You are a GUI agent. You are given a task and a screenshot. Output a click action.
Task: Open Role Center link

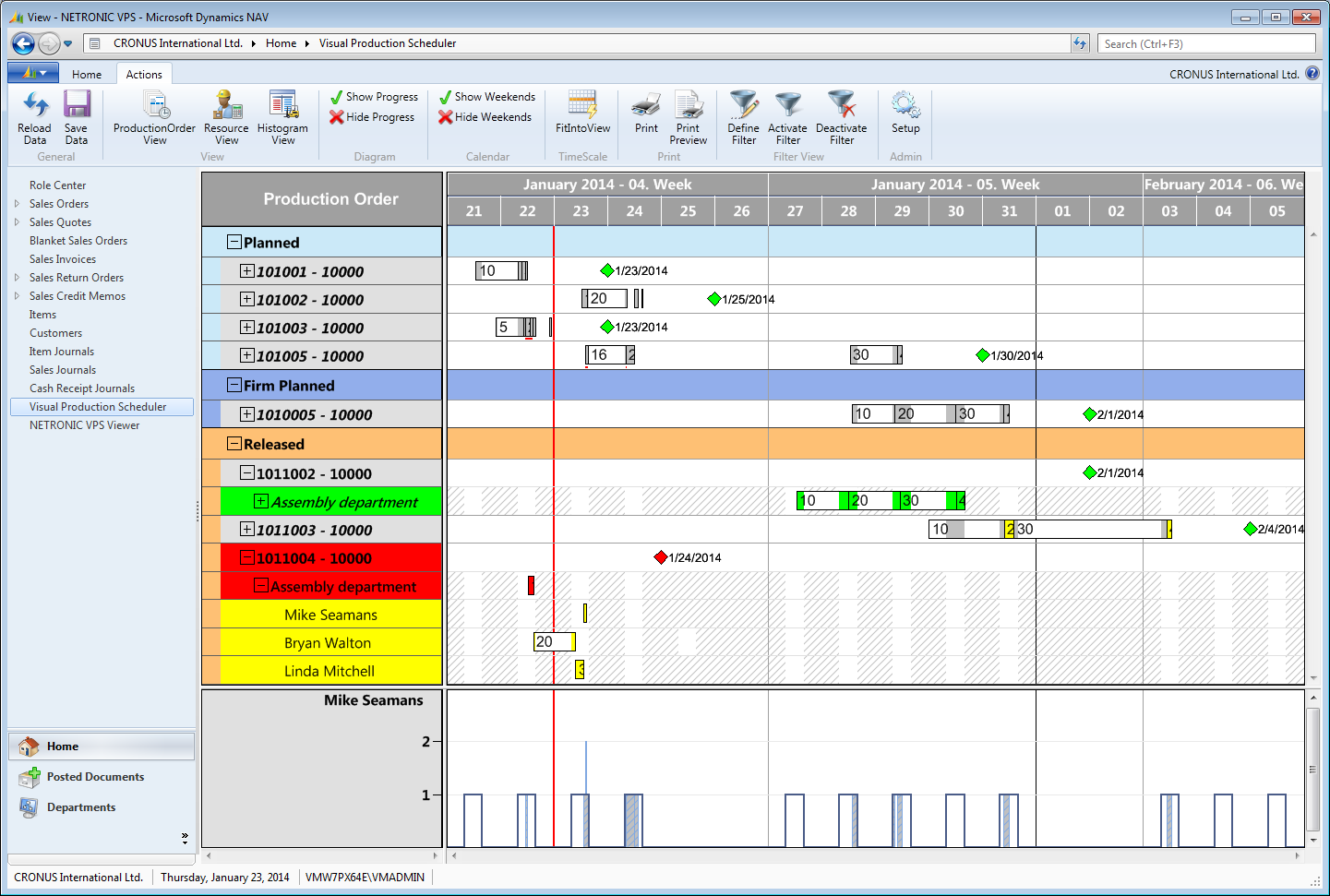pos(57,185)
